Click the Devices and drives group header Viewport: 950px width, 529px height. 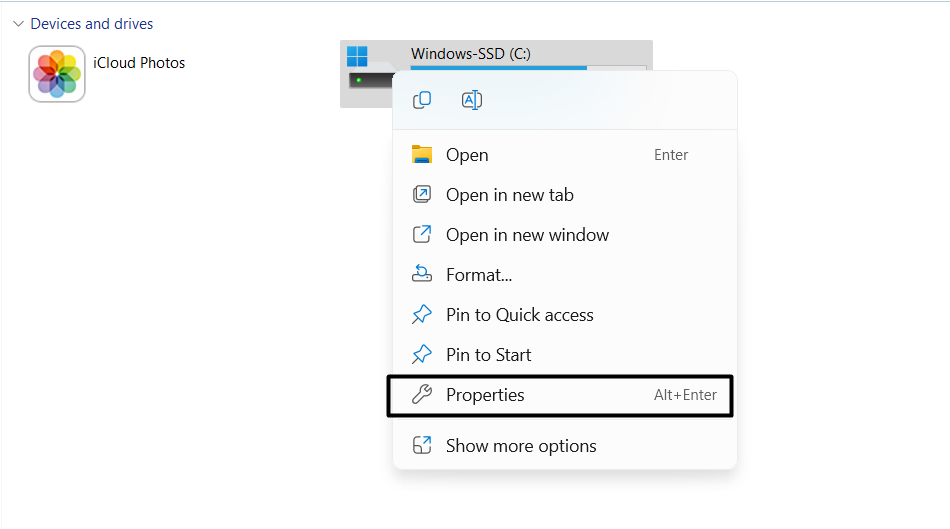click(x=92, y=24)
